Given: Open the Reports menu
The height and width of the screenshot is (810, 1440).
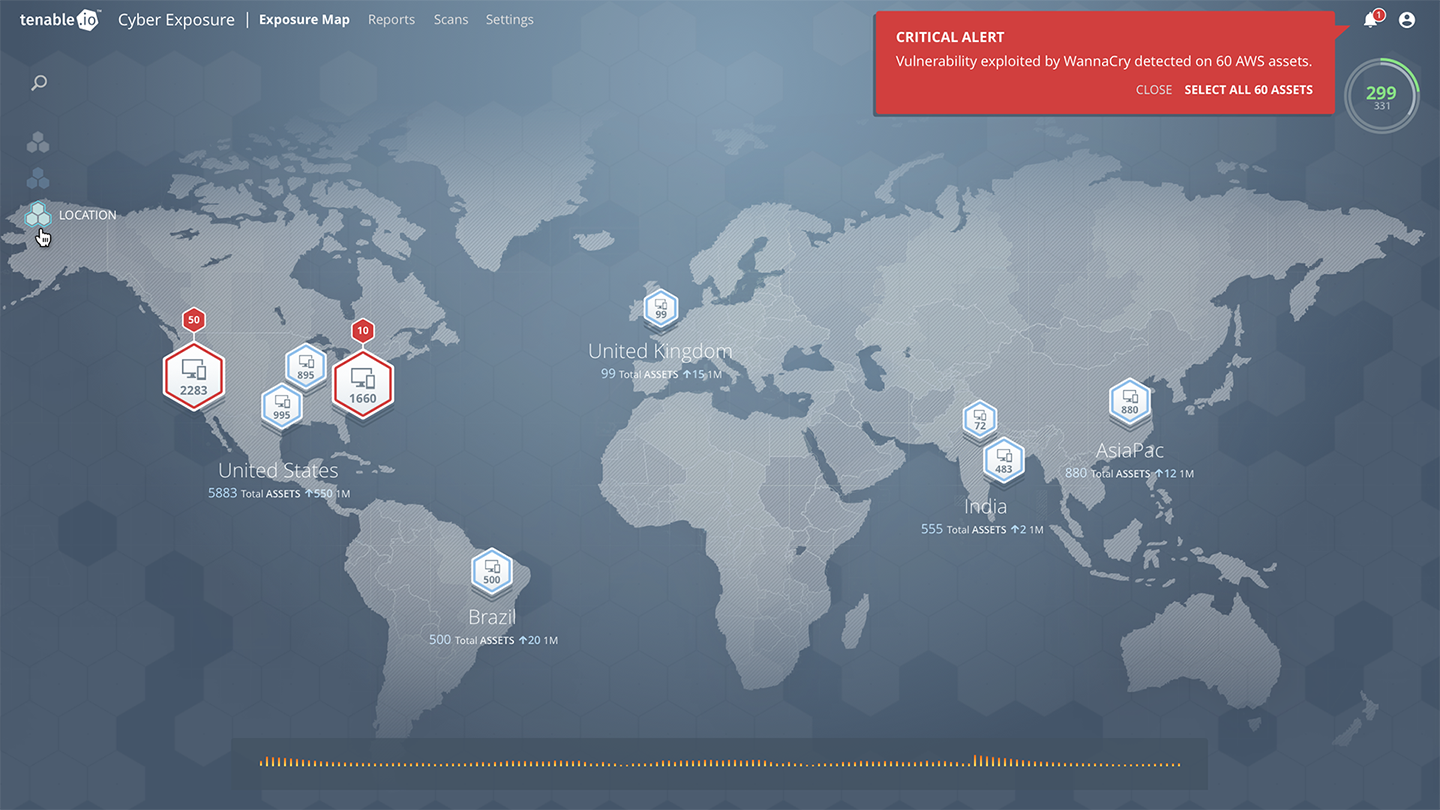Looking at the screenshot, I should [391, 20].
